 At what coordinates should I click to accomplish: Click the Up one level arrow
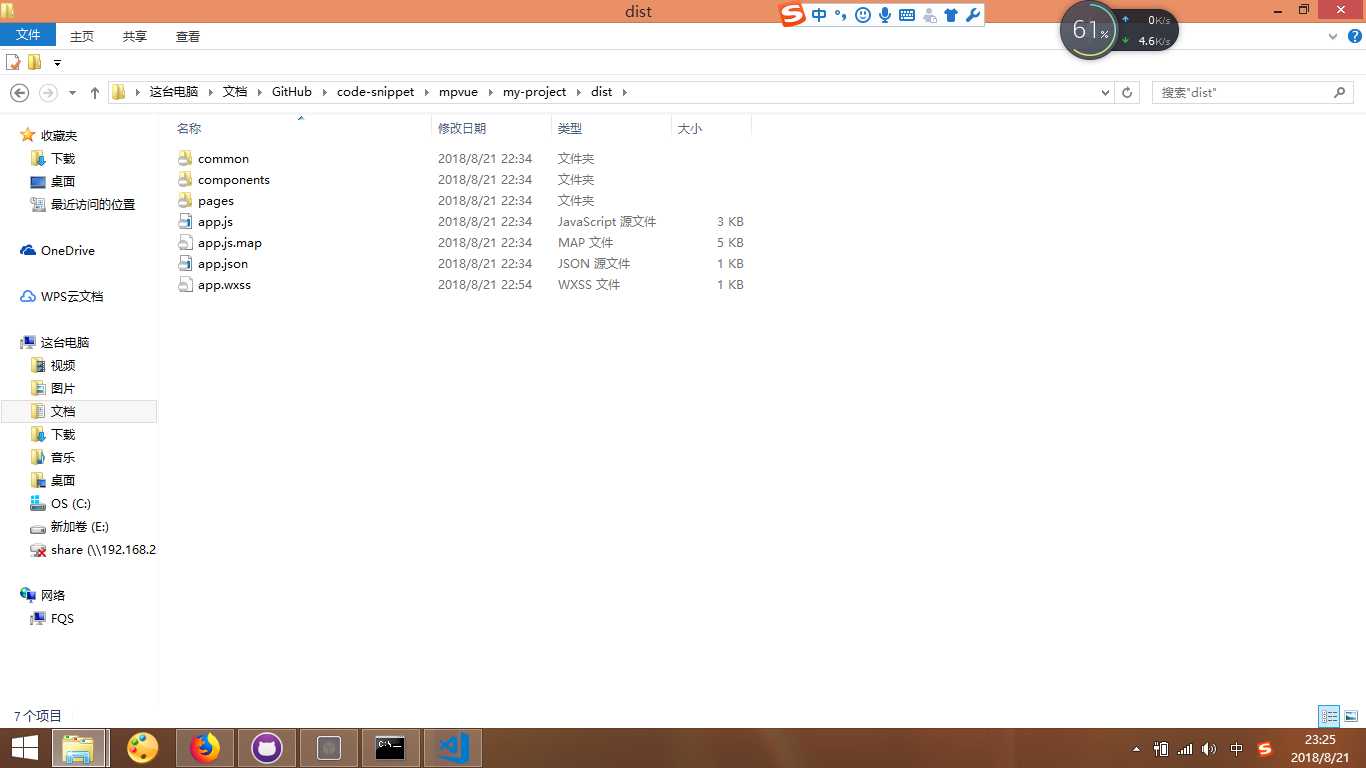(x=95, y=92)
